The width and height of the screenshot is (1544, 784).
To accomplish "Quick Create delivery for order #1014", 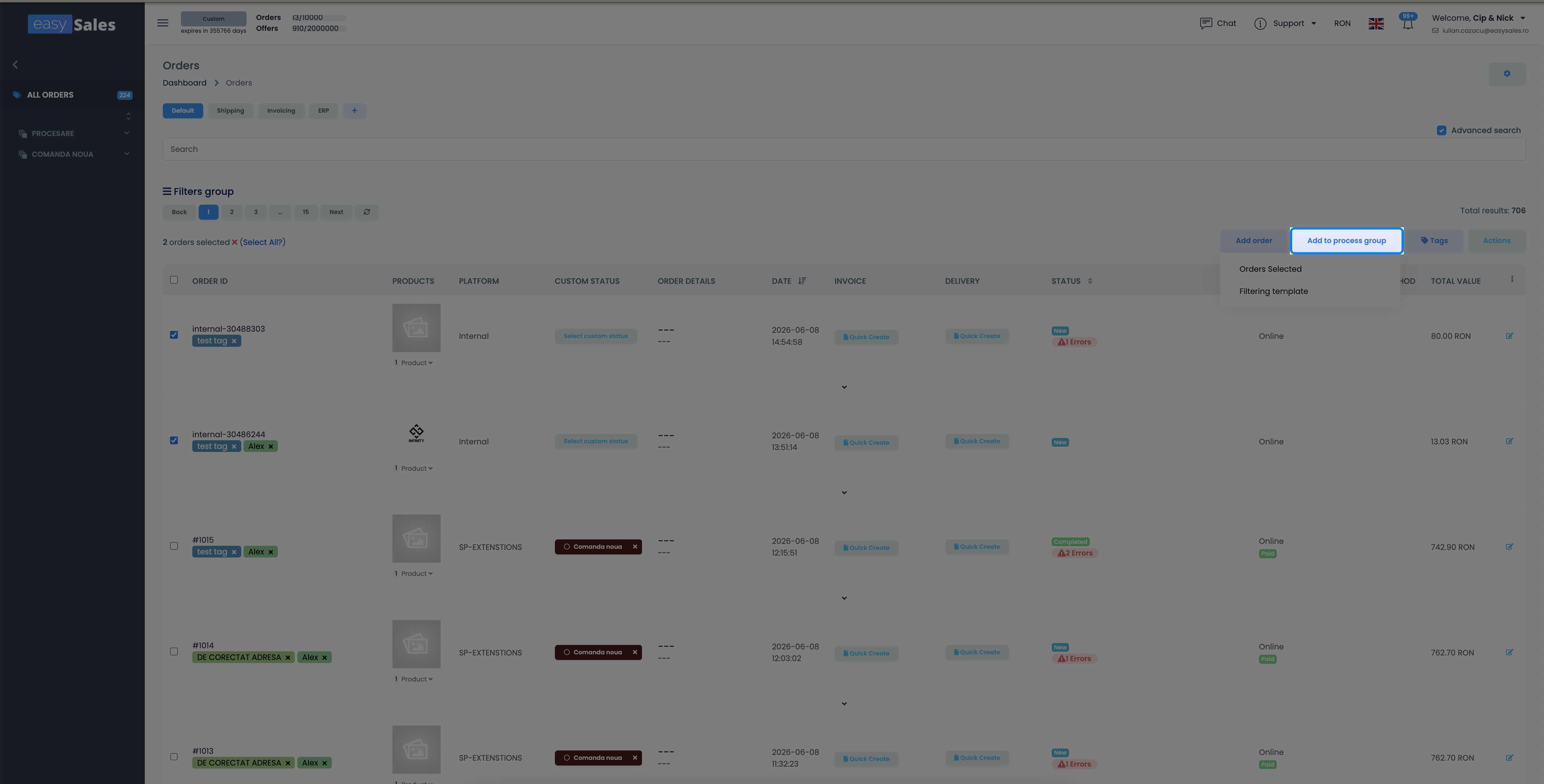I will tap(977, 652).
